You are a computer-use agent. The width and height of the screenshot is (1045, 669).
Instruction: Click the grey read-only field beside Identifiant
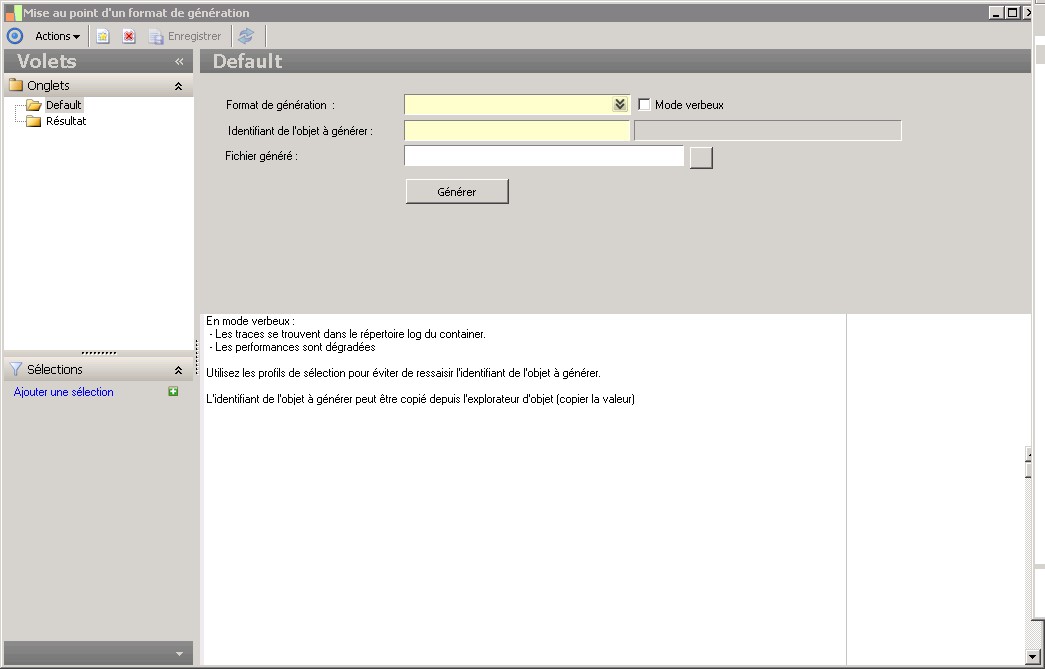tap(768, 131)
